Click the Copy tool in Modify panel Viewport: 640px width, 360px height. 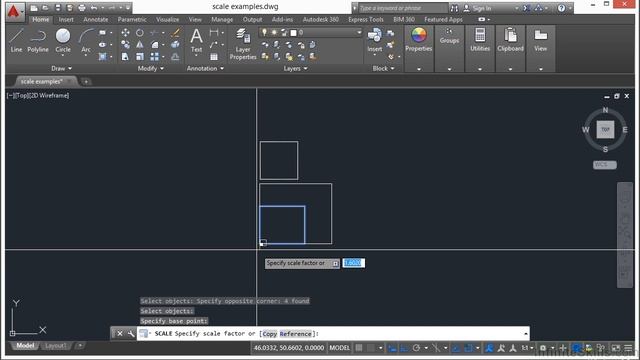pyautogui.click(x=125, y=44)
